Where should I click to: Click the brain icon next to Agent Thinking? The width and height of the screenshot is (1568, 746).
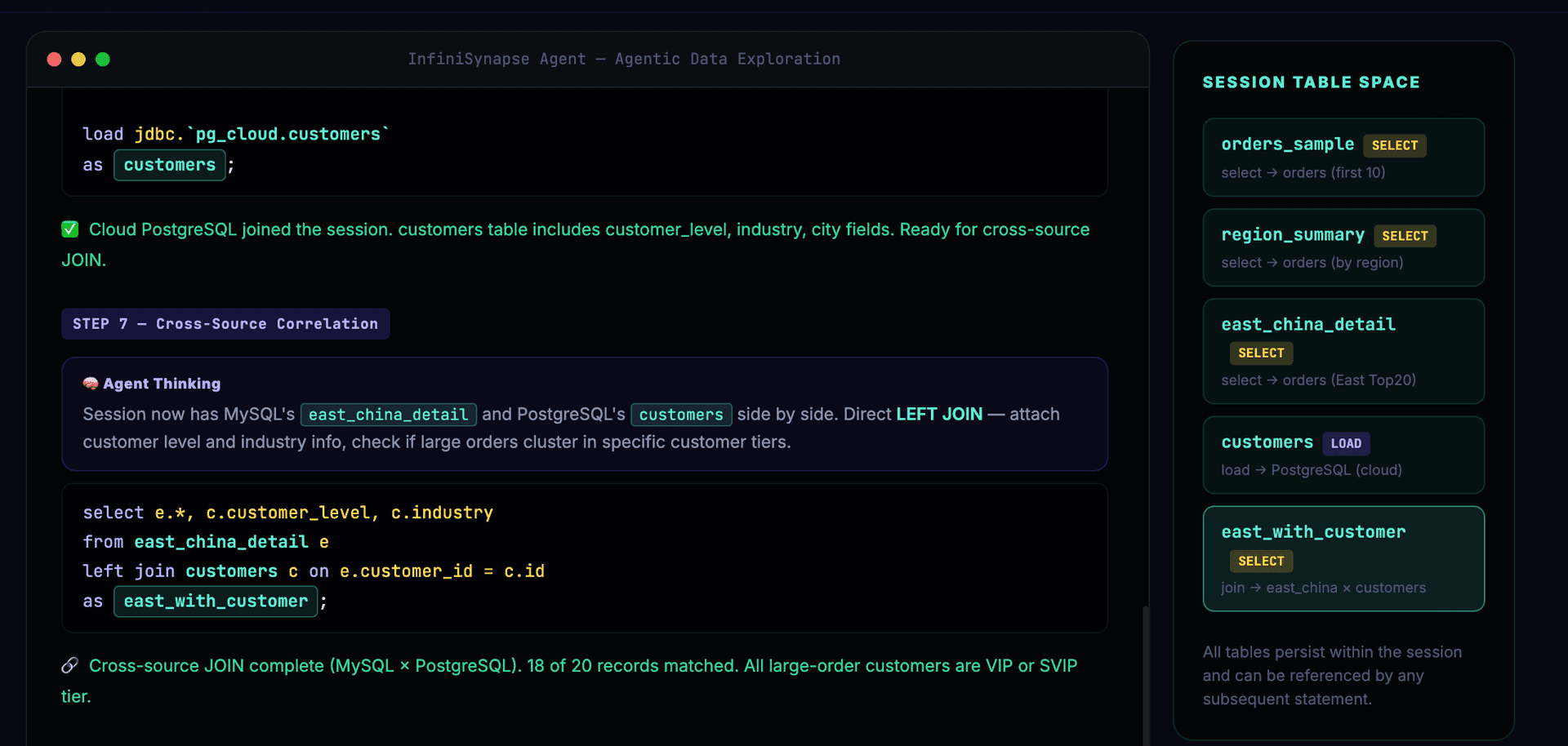90,383
